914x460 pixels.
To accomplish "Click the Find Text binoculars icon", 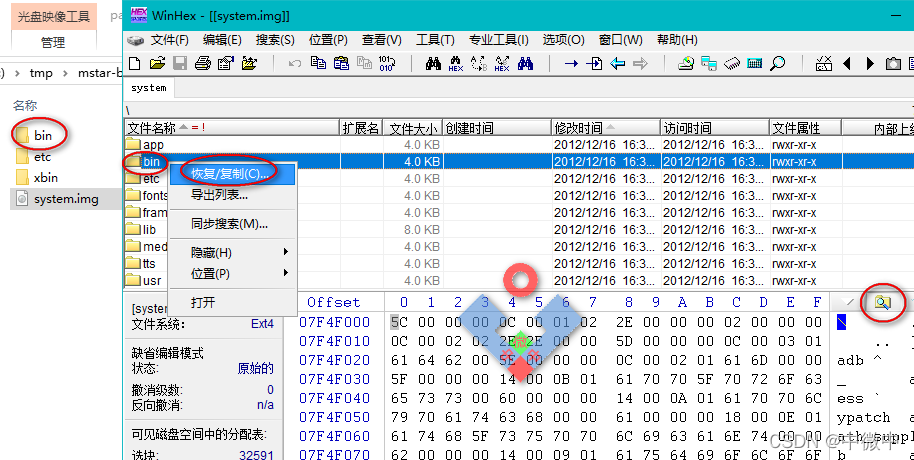I will coord(433,63).
